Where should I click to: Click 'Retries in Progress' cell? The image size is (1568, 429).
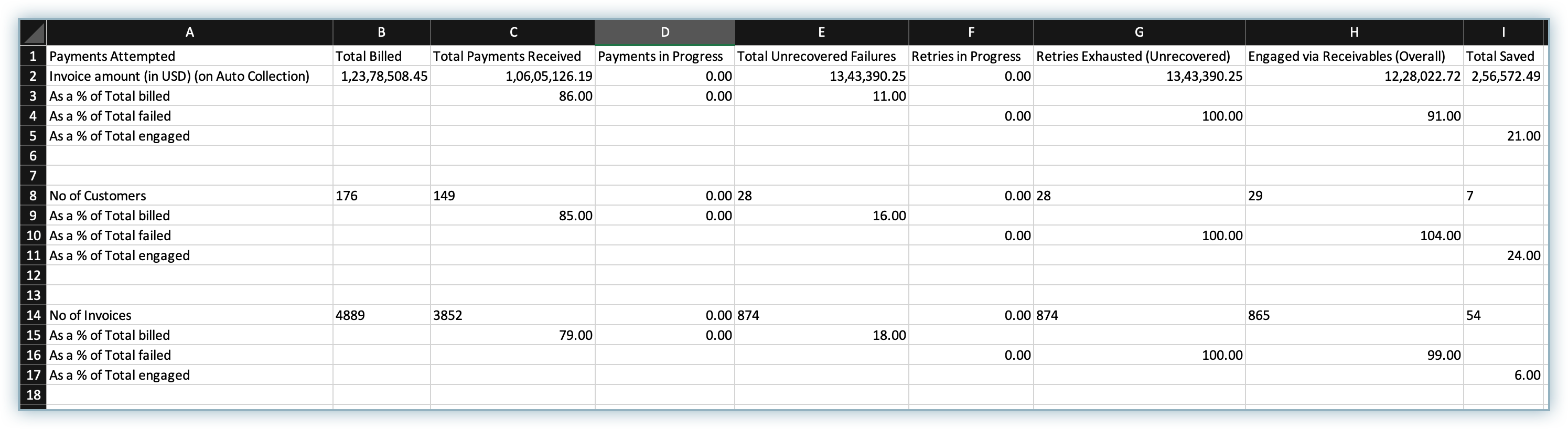971,56
